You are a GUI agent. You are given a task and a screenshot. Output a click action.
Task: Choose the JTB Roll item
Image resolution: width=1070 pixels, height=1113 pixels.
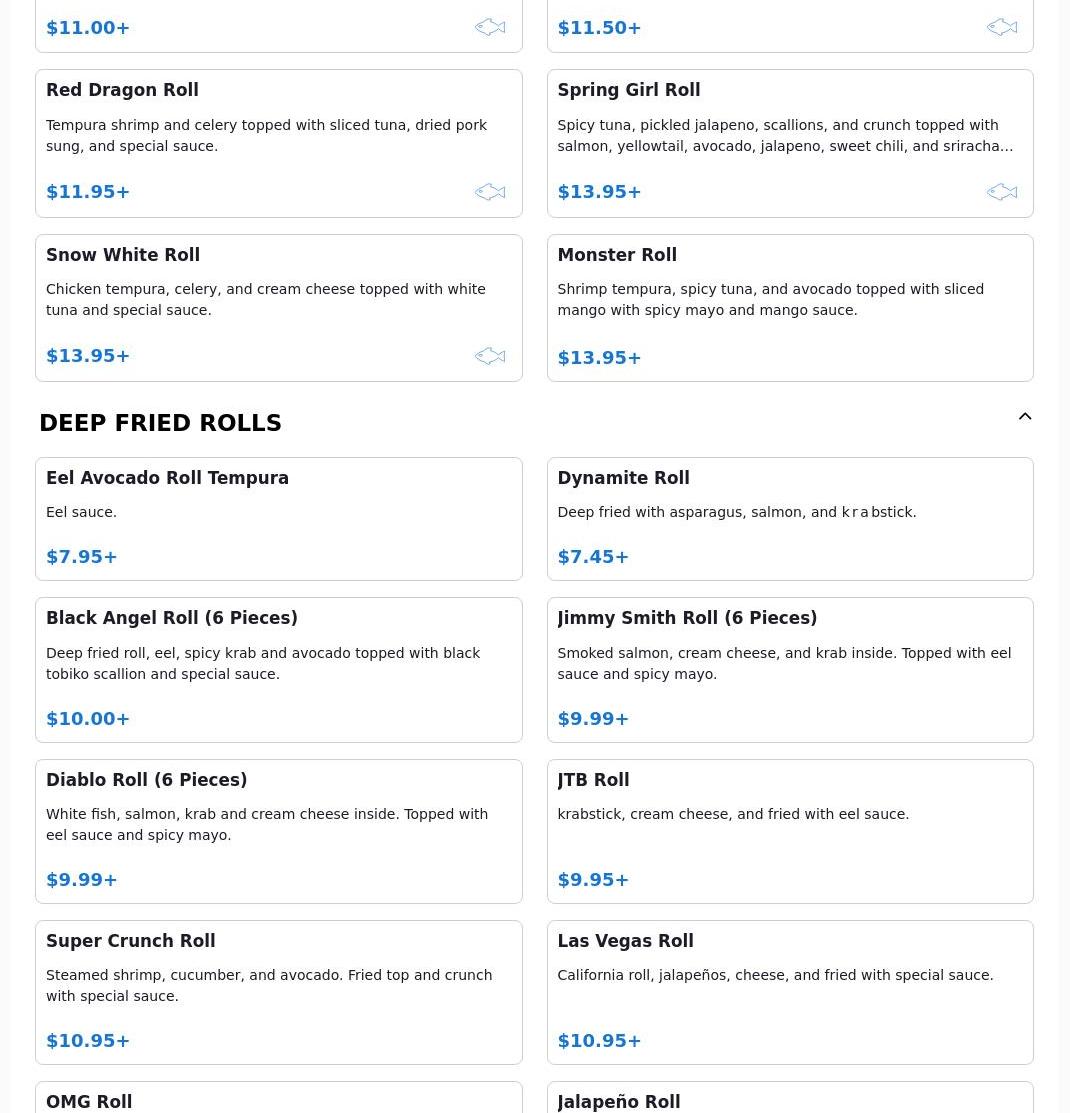tap(790, 831)
